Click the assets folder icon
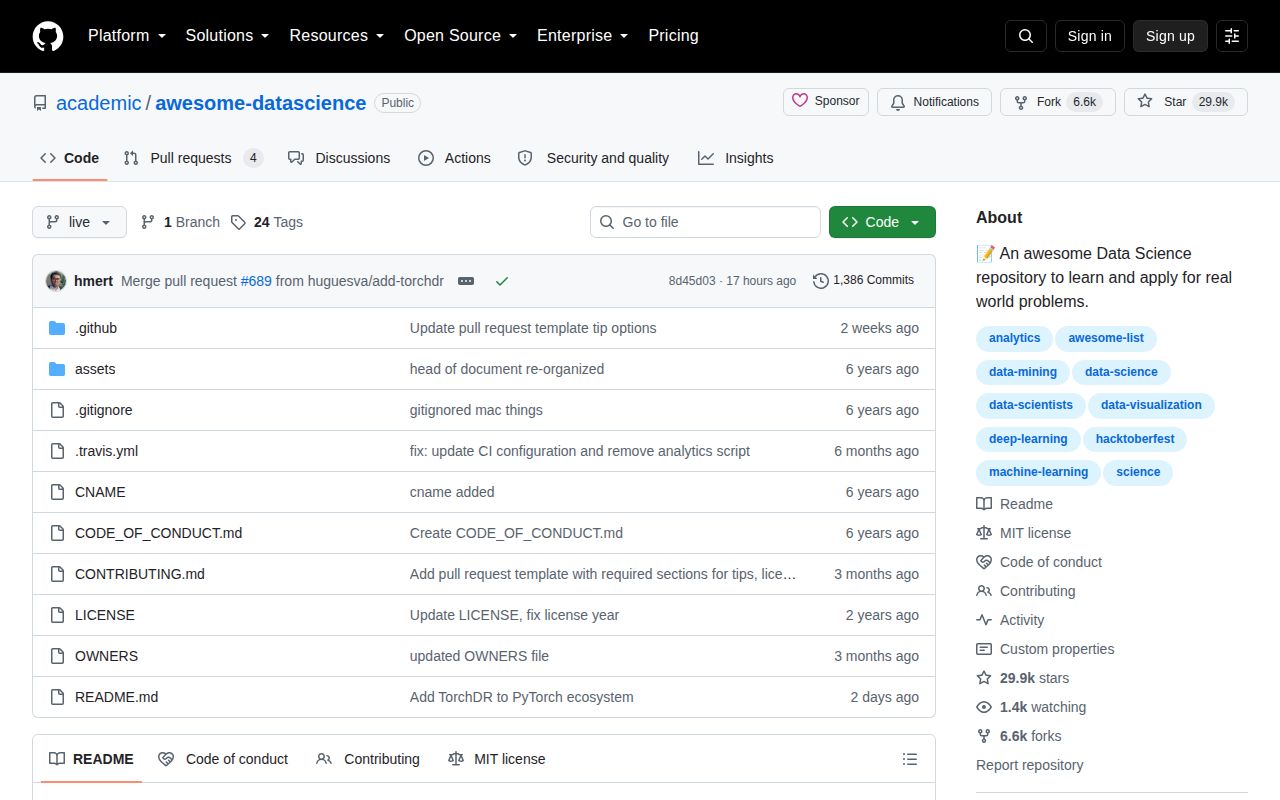The image size is (1280, 800). [57, 369]
